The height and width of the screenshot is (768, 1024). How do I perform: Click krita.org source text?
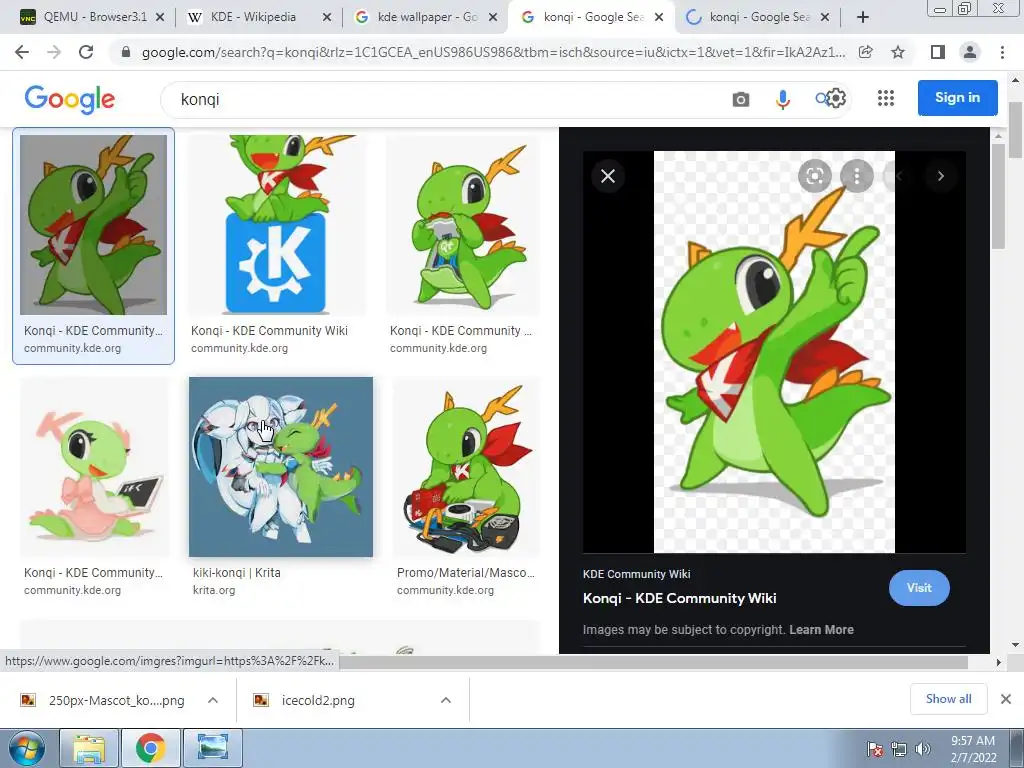point(214,590)
